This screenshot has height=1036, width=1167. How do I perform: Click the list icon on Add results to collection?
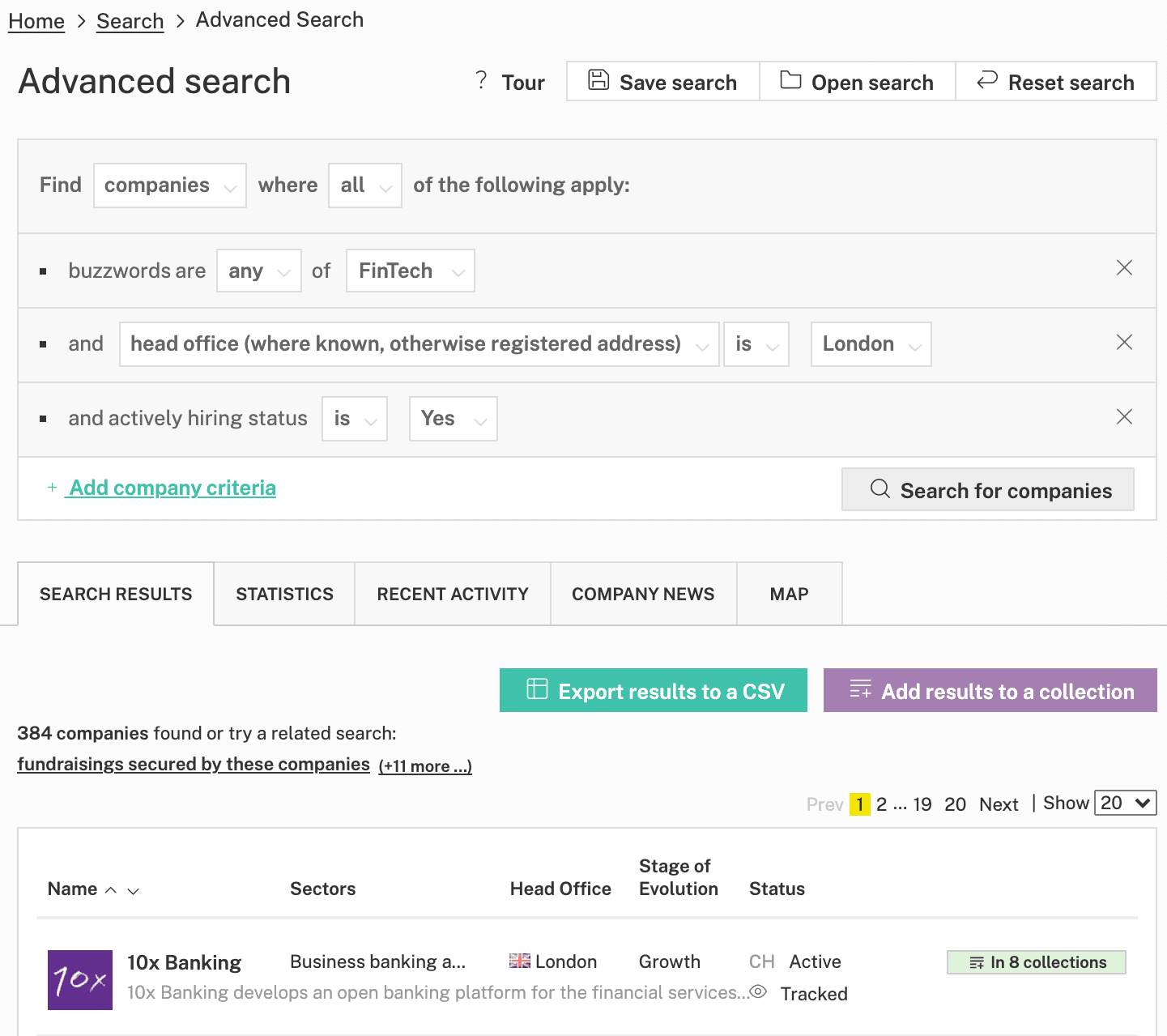pos(860,689)
